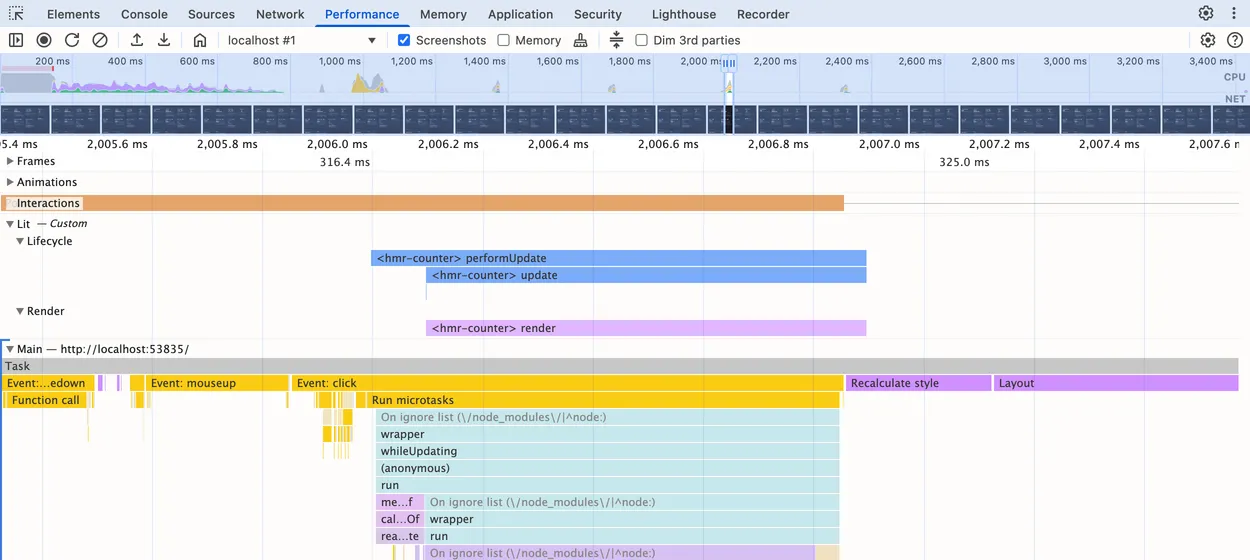This screenshot has width=1250, height=560.
Task: Select the Event: click entry
Action: pyautogui.click(x=568, y=383)
